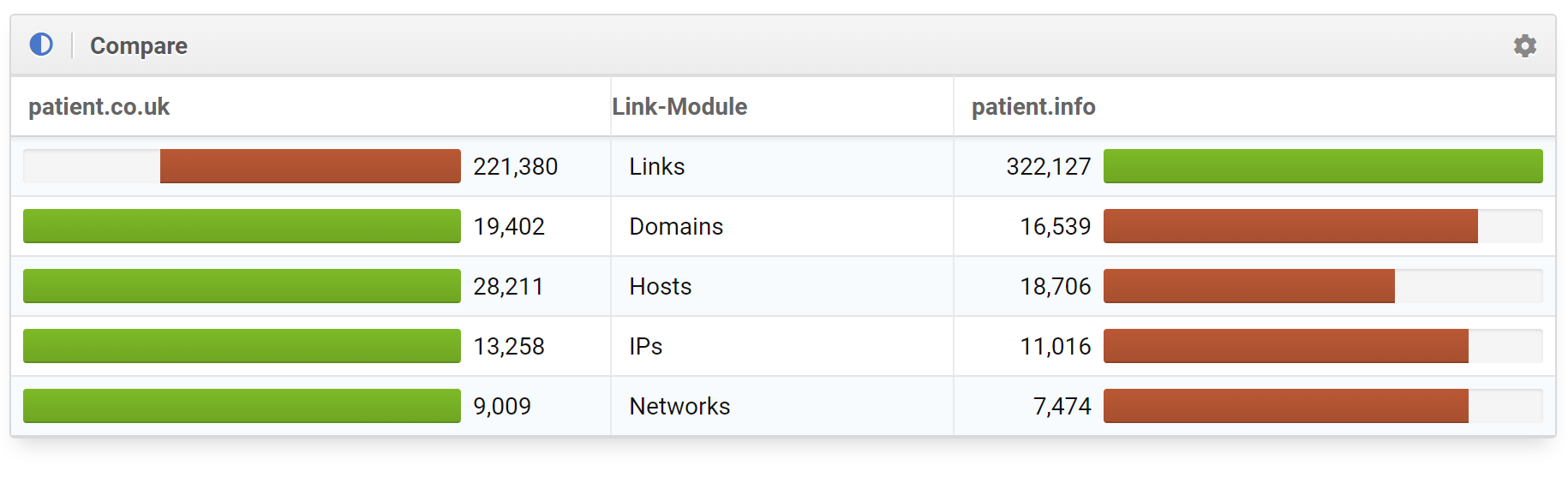
Task: Click the 322,127 links value
Action: click(x=1048, y=167)
